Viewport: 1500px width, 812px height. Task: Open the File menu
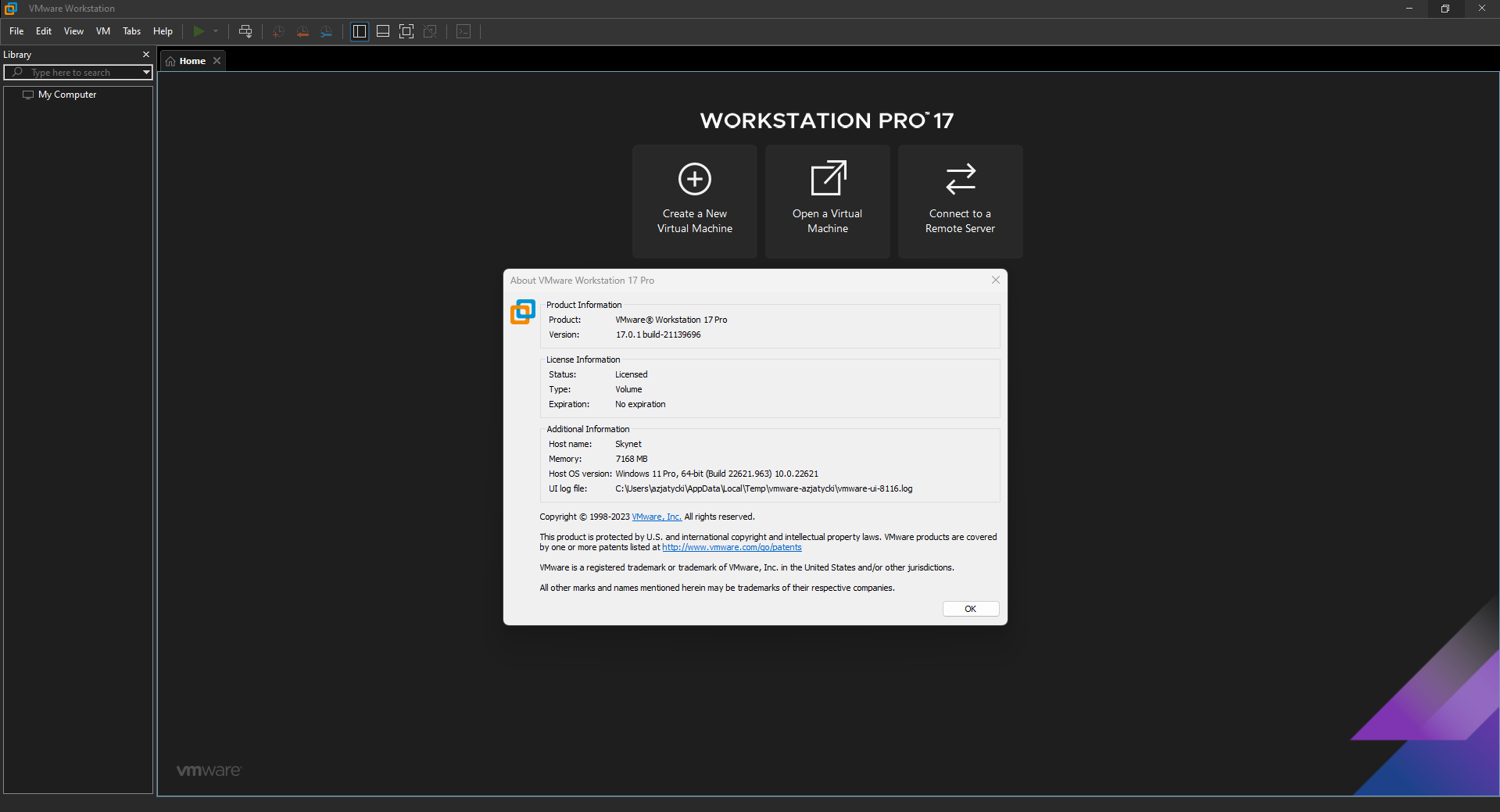pos(16,31)
